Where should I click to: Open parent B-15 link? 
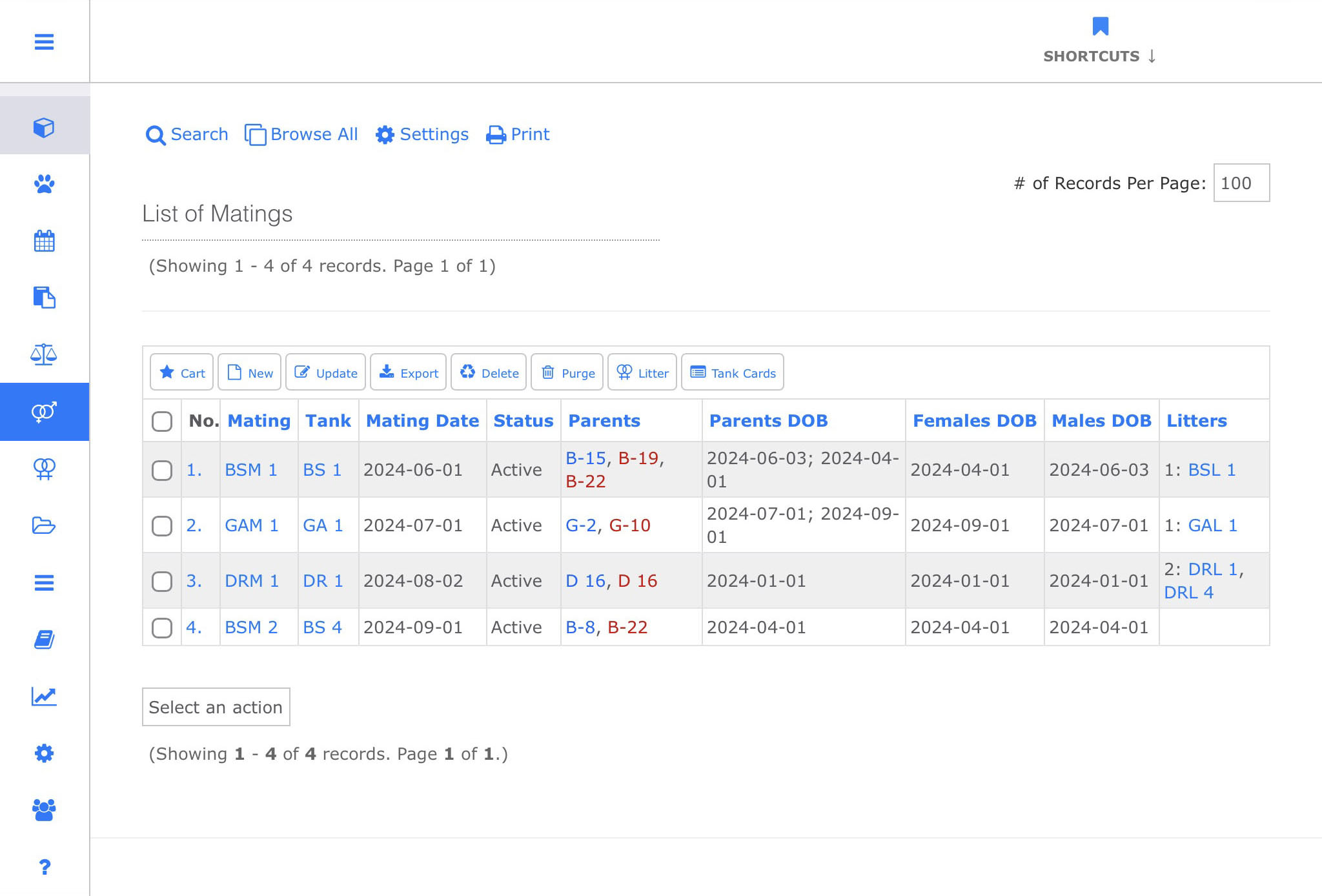[x=585, y=458]
